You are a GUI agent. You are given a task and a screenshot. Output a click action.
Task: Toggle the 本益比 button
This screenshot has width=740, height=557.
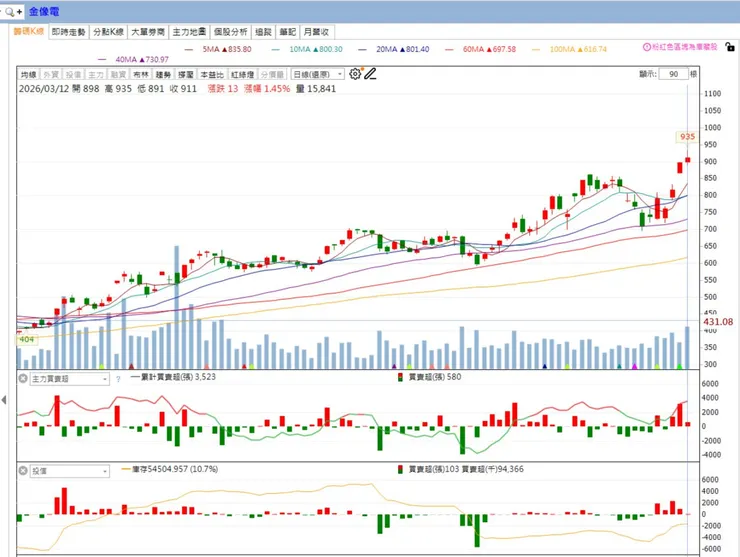point(212,75)
